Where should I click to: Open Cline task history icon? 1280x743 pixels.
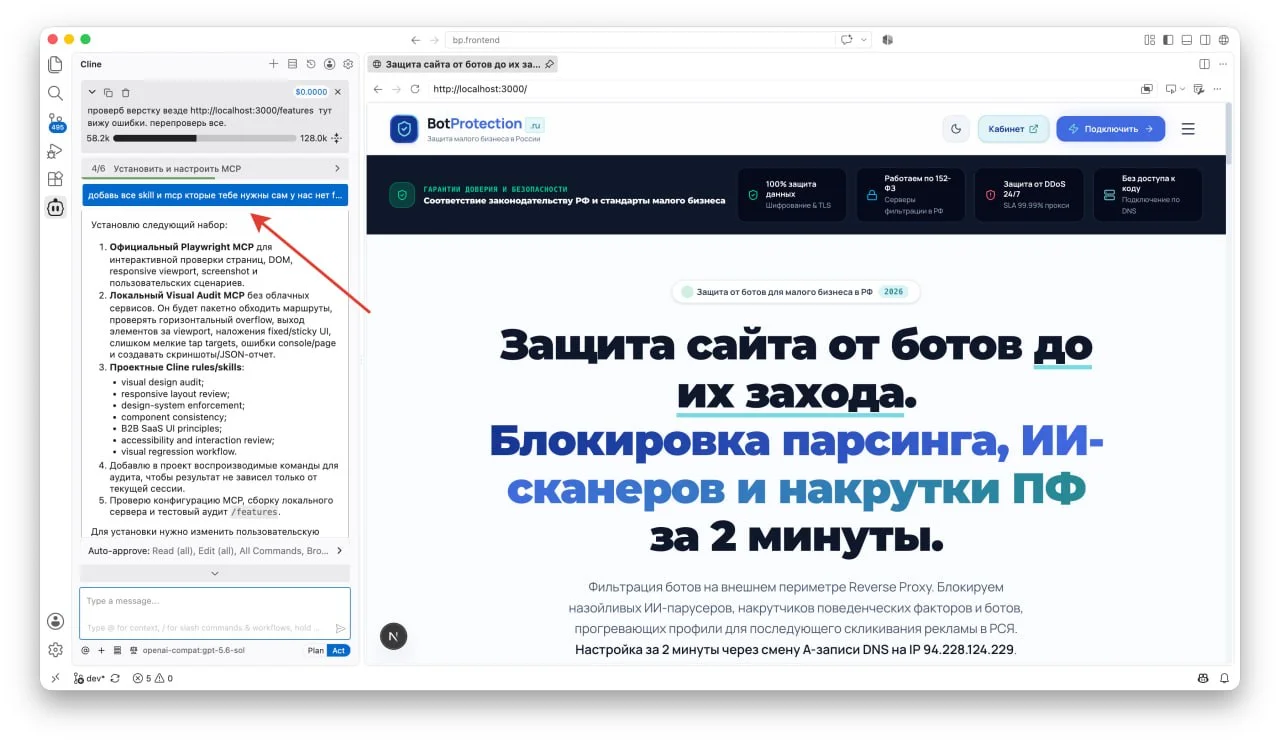pos(311,64)
